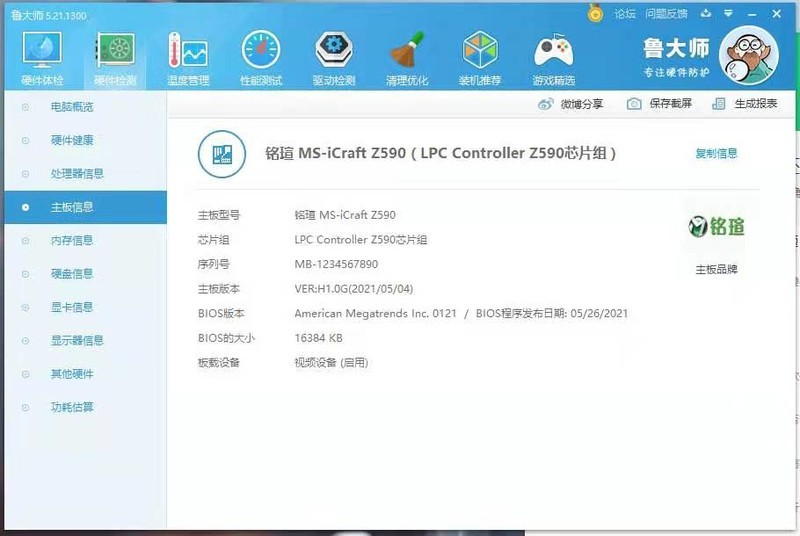
Task: Open 游戏精选 gamepad icon
Action: tap(554, 58)
